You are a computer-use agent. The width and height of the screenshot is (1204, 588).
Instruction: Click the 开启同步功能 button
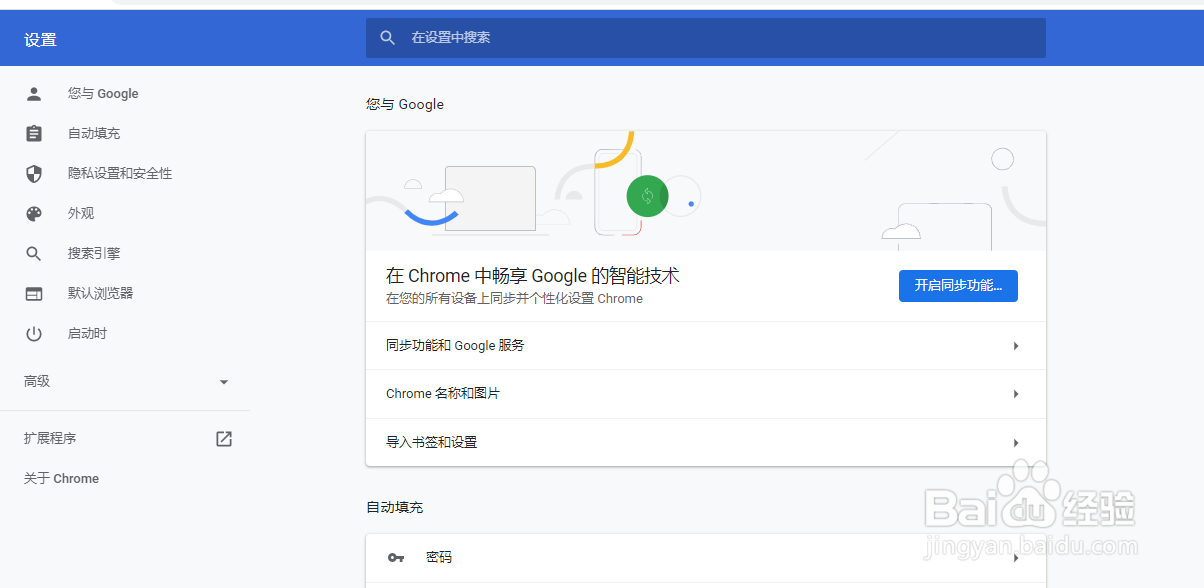(x=958, y=286)
